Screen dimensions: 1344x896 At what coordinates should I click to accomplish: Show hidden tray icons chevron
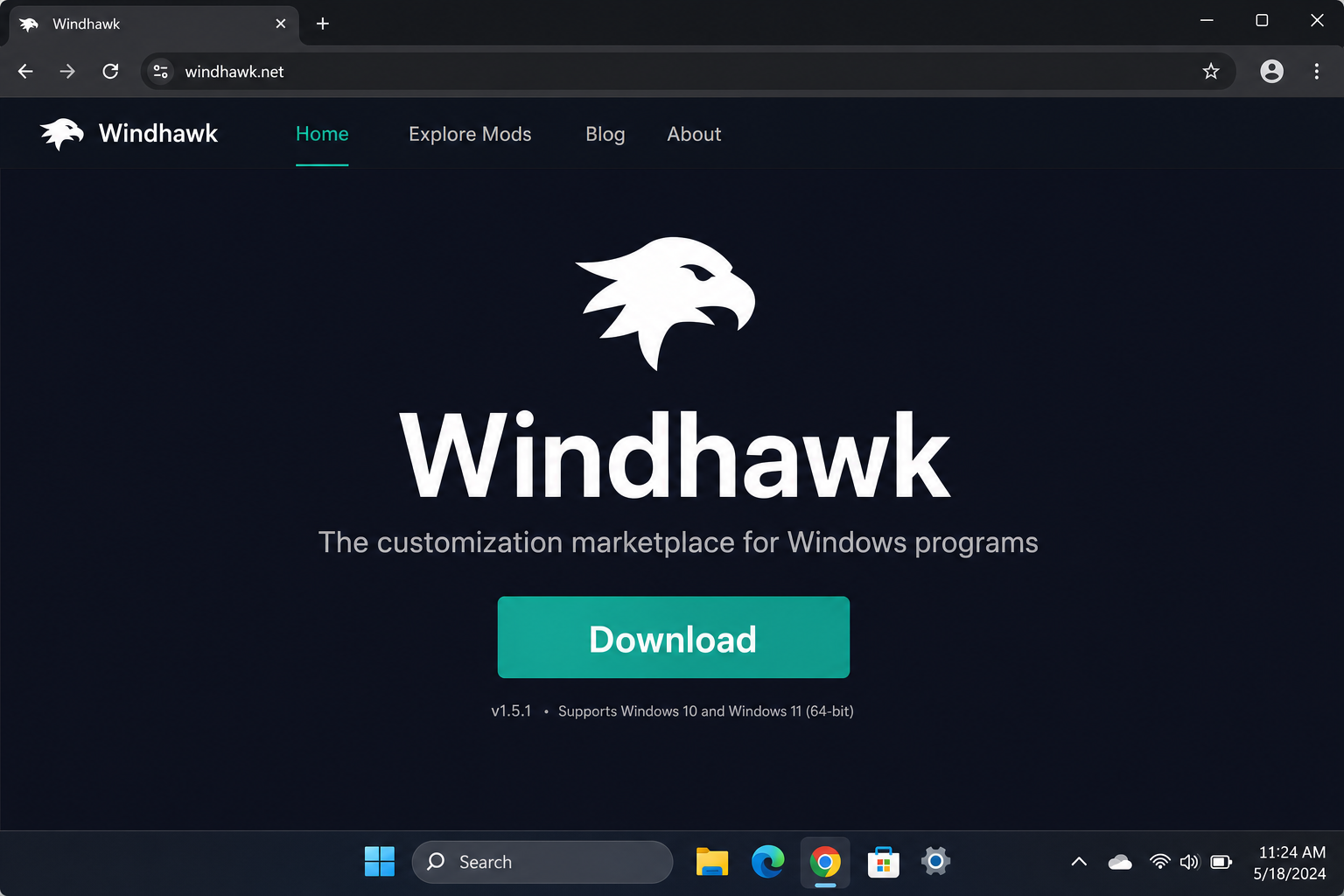(x=1079, y=862)
